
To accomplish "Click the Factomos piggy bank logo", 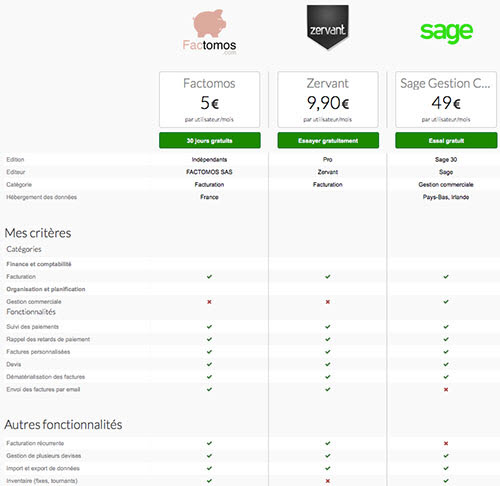I will coord(209,32).
